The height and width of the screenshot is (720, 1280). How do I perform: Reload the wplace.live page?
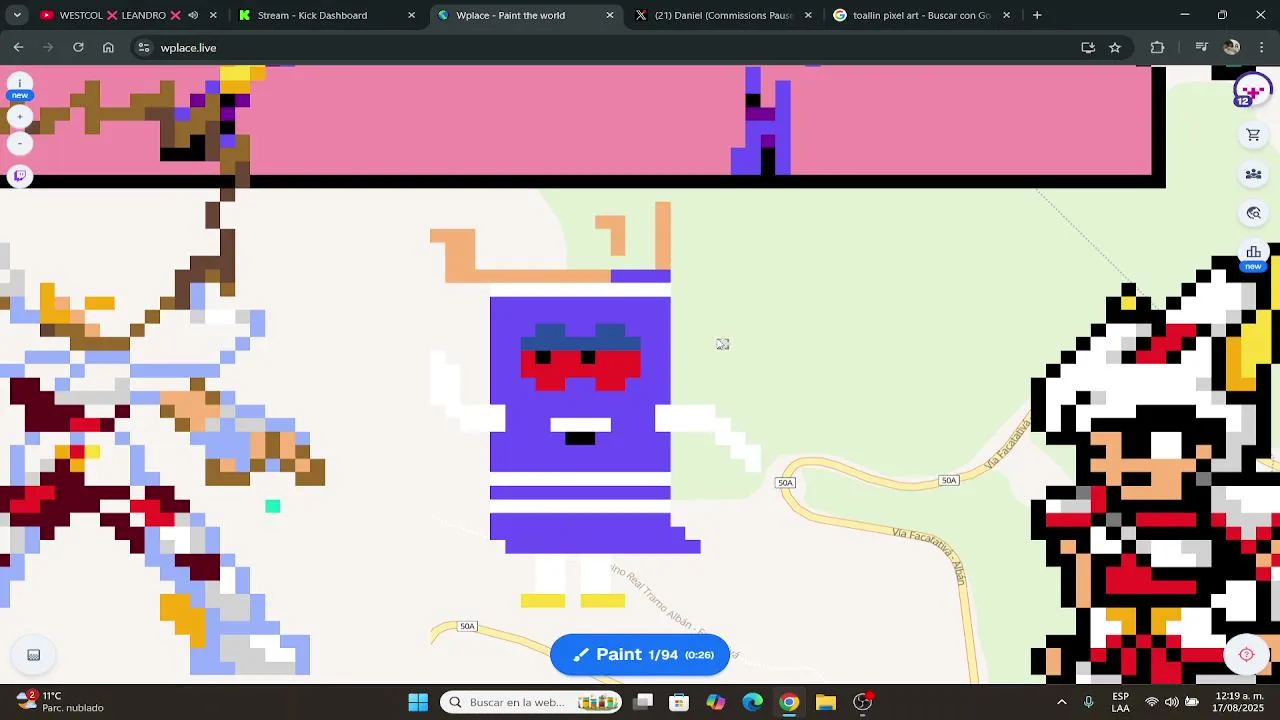pos(78,47)
